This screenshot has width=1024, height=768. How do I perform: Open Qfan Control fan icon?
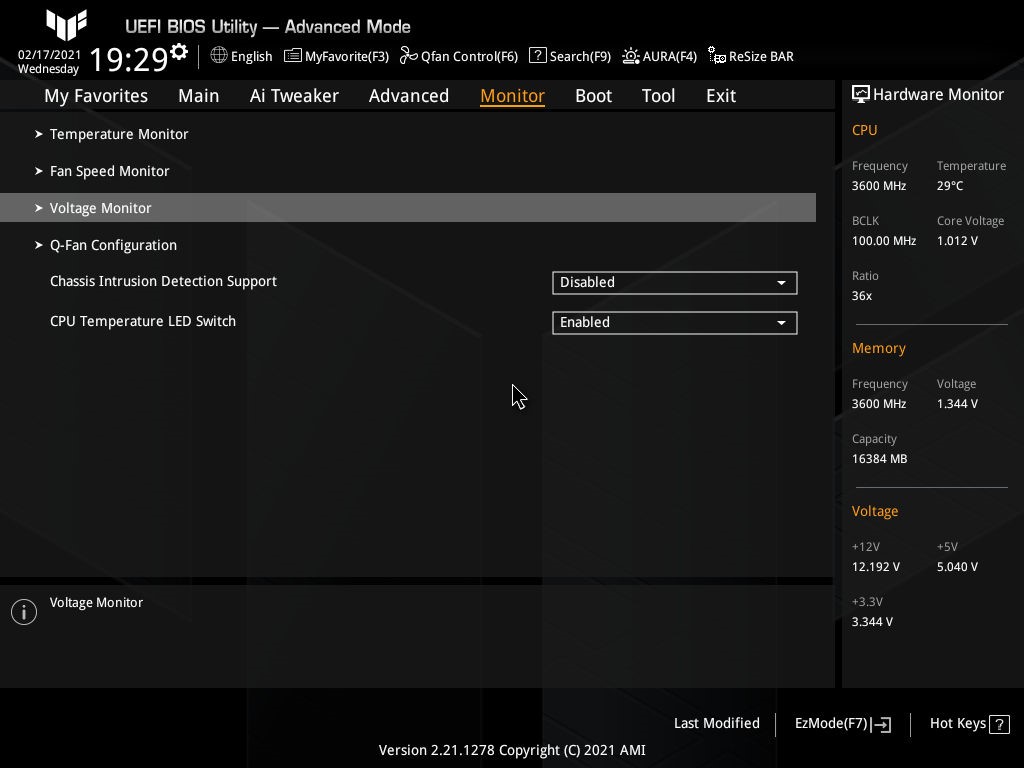pyautogui.click(x=408, y=56)
